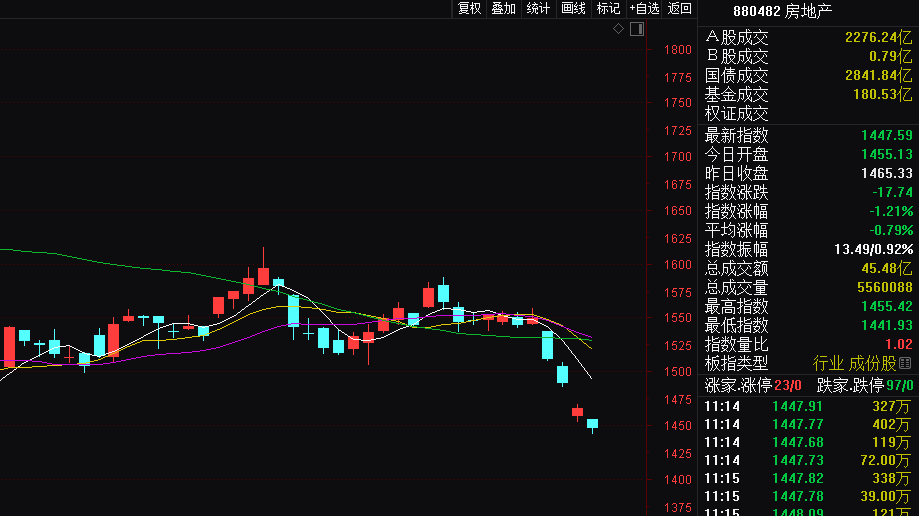Click the tallest red candlestick near 1600
This screenshot has width=919, height=516.
point(263,275)
